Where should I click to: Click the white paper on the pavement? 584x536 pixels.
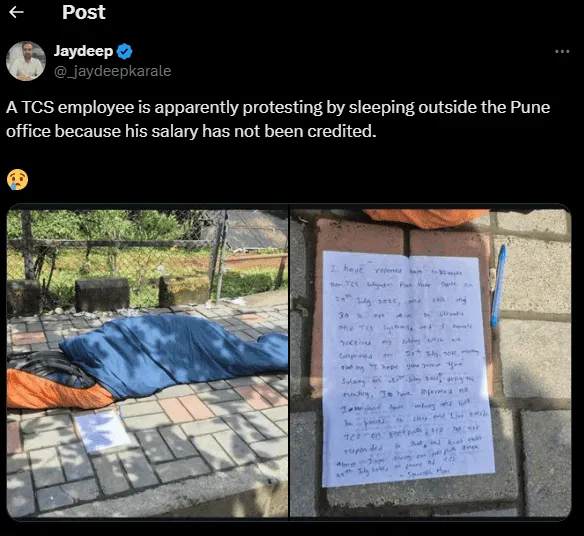[x=102, y=431]
